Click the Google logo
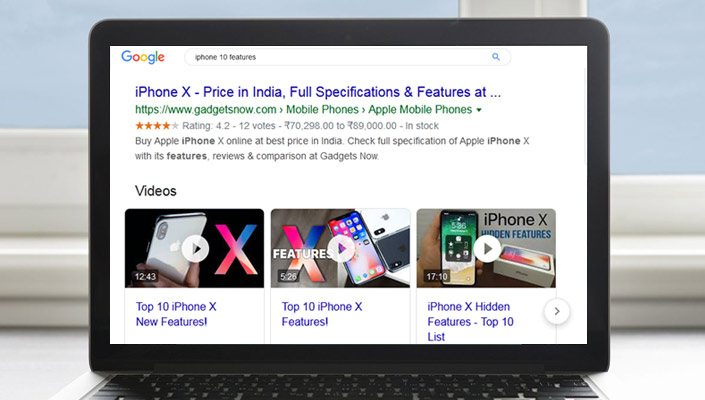This screenshot has height=400, width=705. point(143,57)
